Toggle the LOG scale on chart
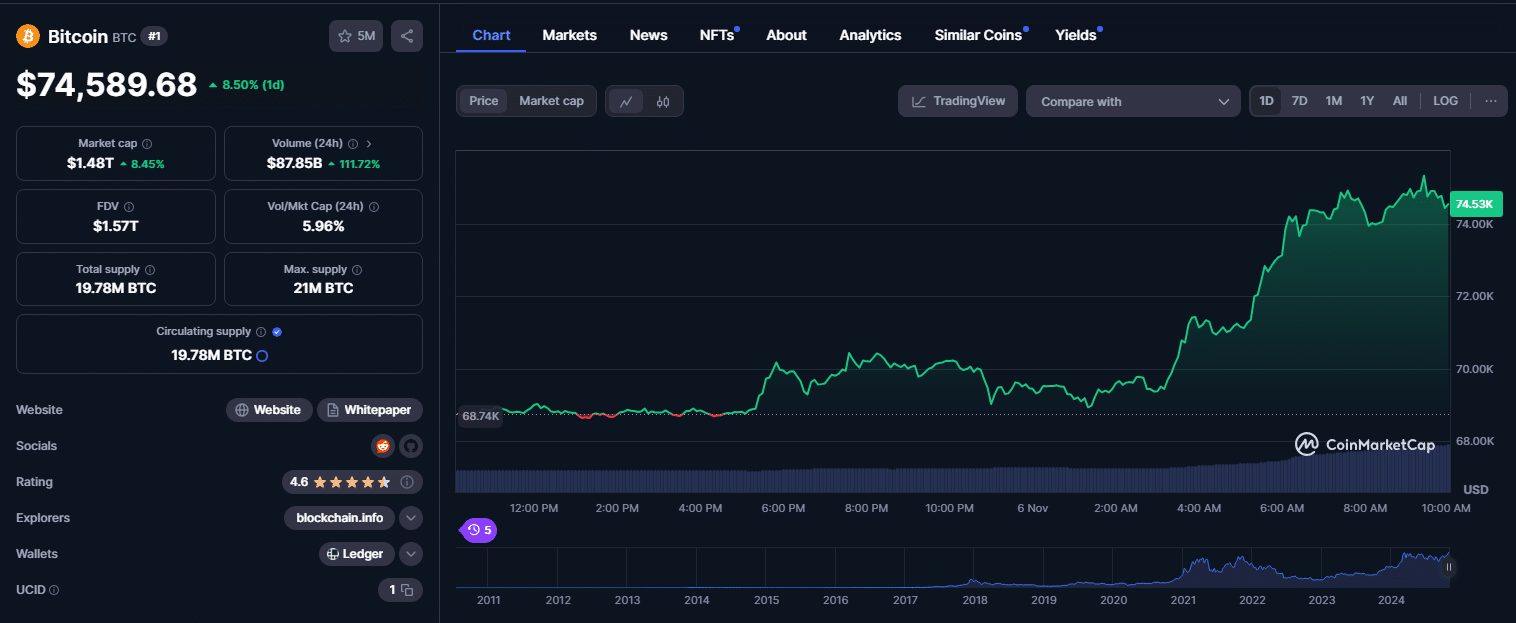The width and height of the screenshot is (1516, 623). click(1445, 101)
